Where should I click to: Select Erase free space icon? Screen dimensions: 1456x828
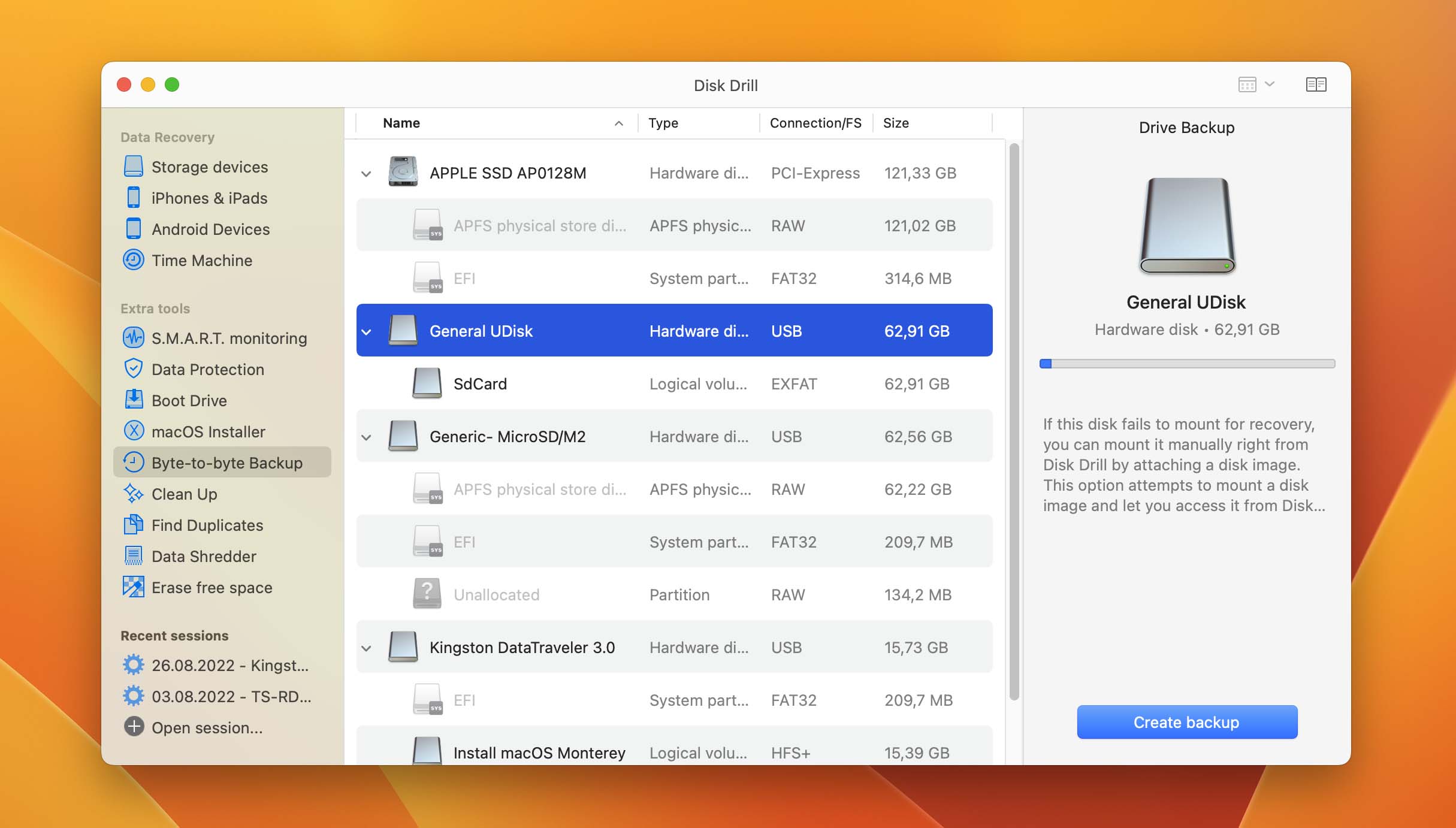coord(134,587)
